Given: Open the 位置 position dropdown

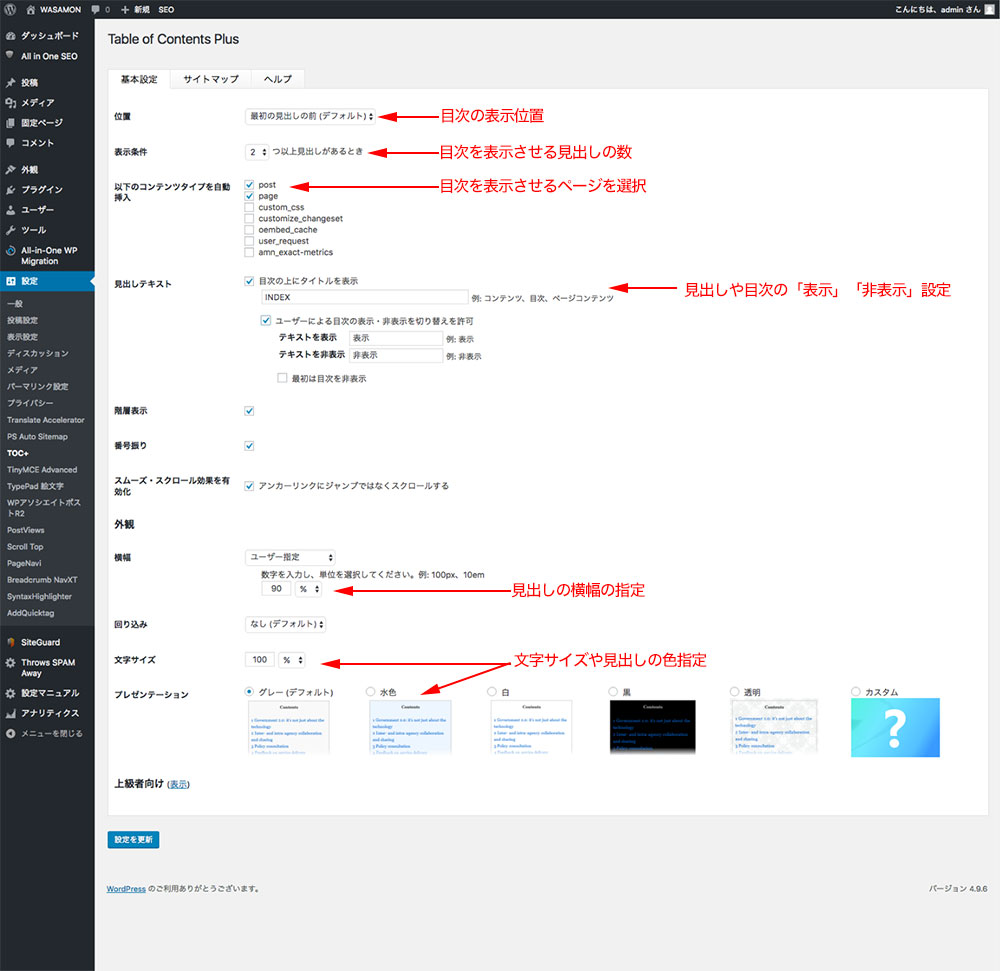Looking at the screenshot, I should coord(311,116).
